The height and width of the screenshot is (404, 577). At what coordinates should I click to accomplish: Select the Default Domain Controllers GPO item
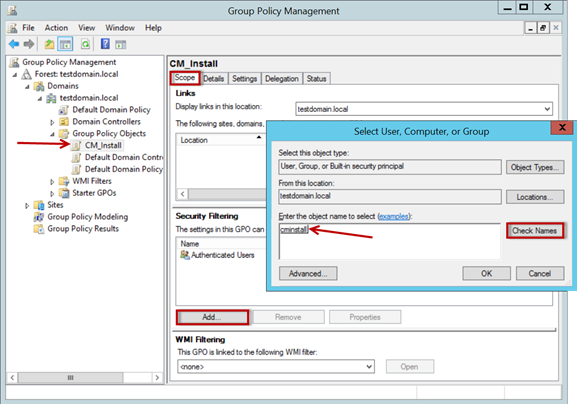tap(124, 157)
